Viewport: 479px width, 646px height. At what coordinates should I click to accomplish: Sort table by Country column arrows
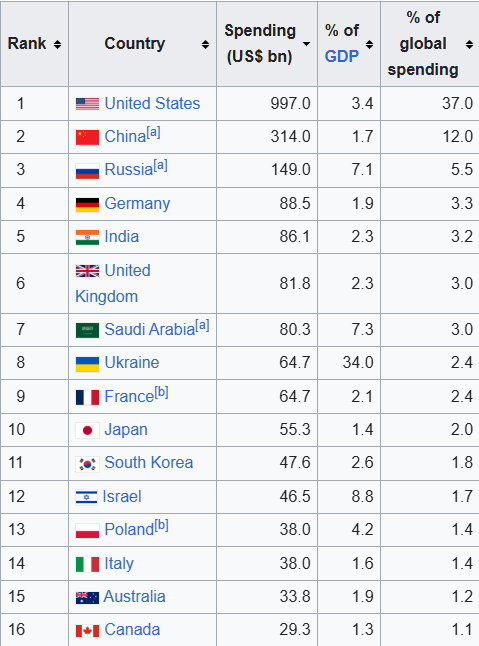[205, 44]
